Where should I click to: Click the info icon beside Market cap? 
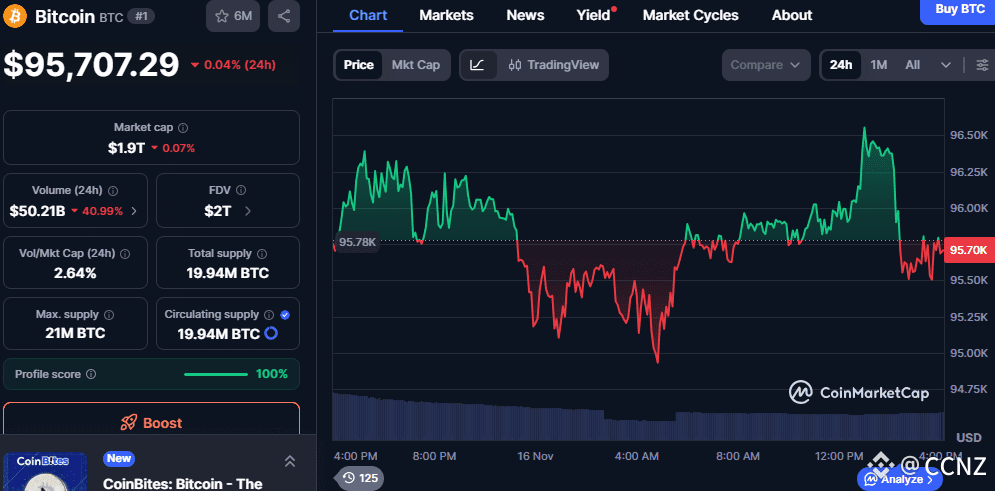183,128
